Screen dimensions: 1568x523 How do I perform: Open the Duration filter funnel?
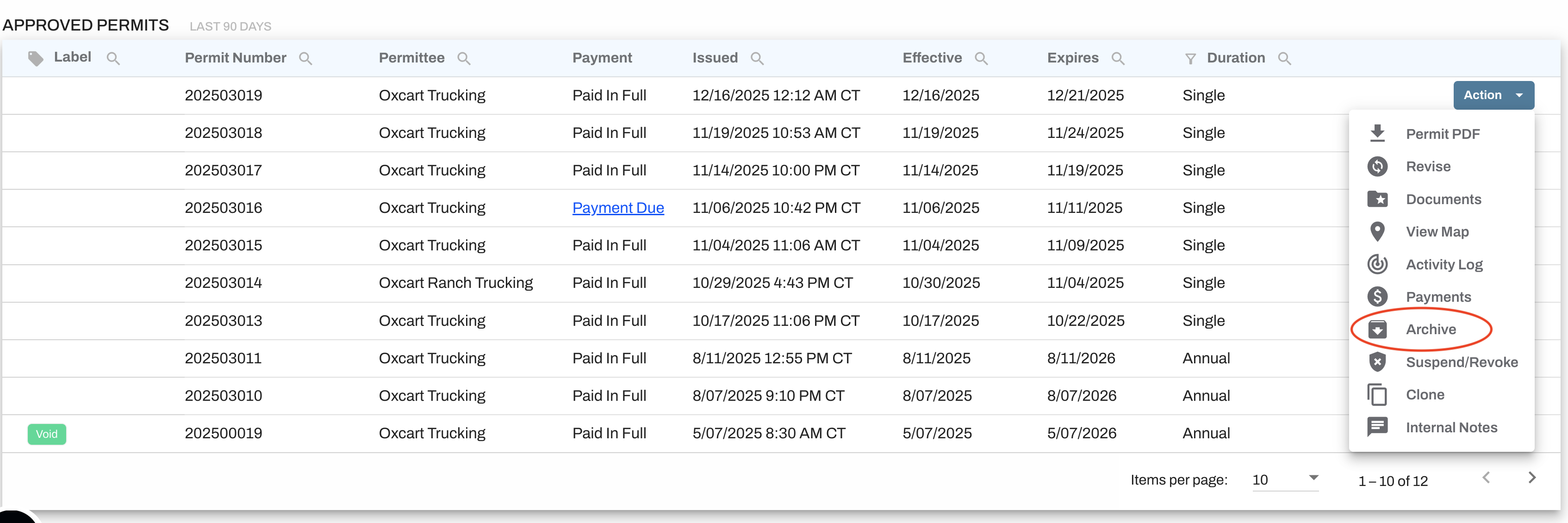(1191, 58)
